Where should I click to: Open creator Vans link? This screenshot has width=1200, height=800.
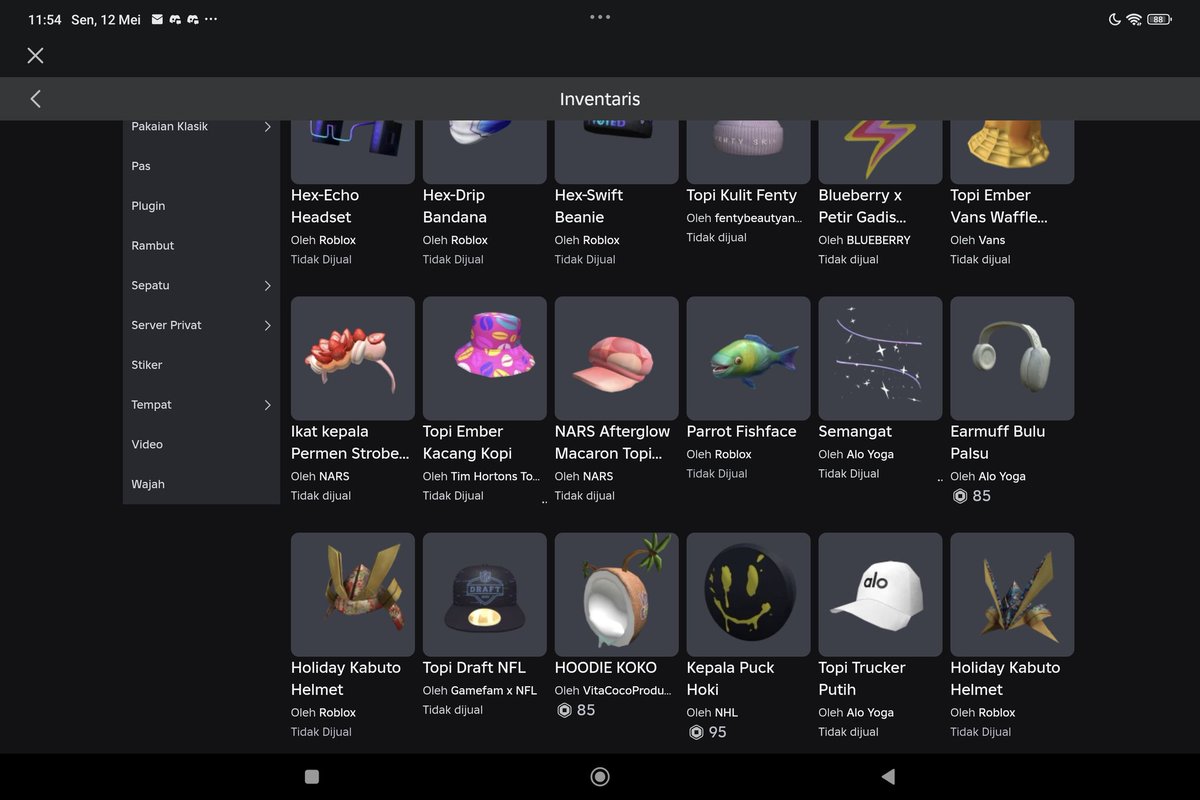(x=992, y=240)
